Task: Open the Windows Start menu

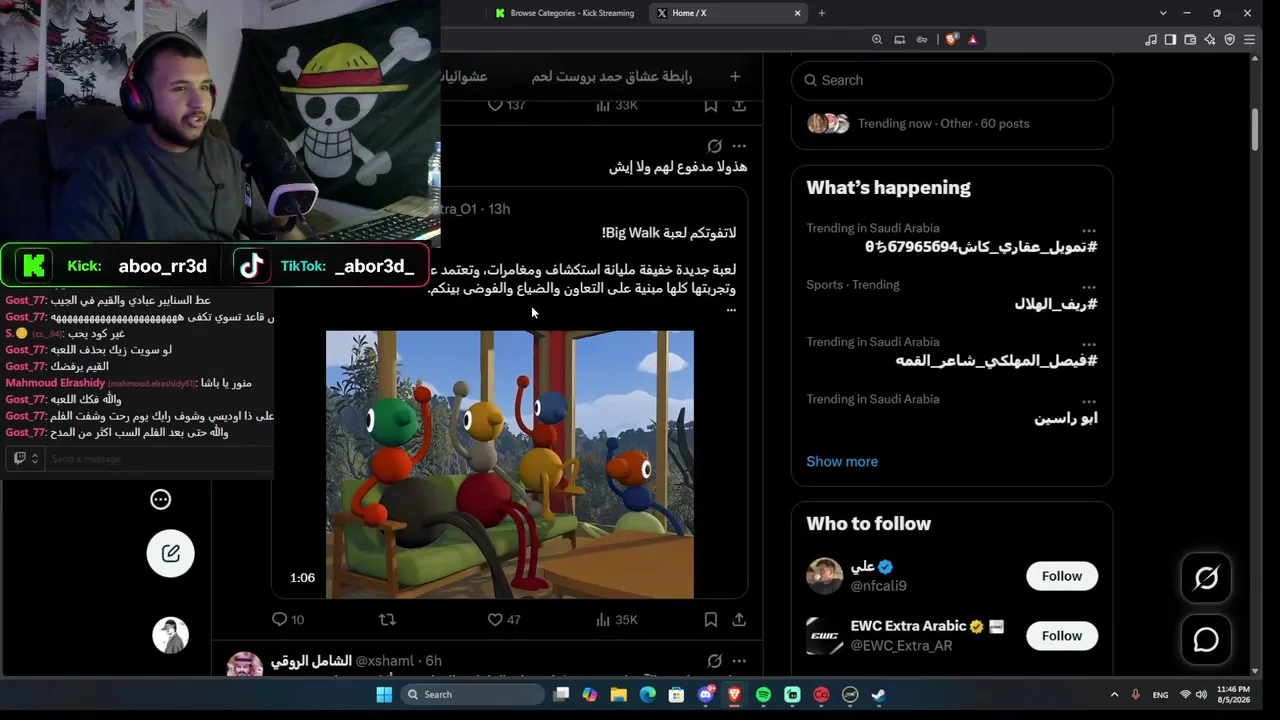Action: tap(384, 695)
